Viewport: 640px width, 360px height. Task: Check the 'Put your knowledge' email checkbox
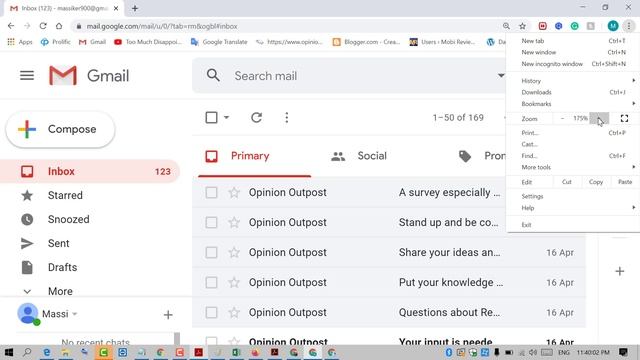coord(211,282)
